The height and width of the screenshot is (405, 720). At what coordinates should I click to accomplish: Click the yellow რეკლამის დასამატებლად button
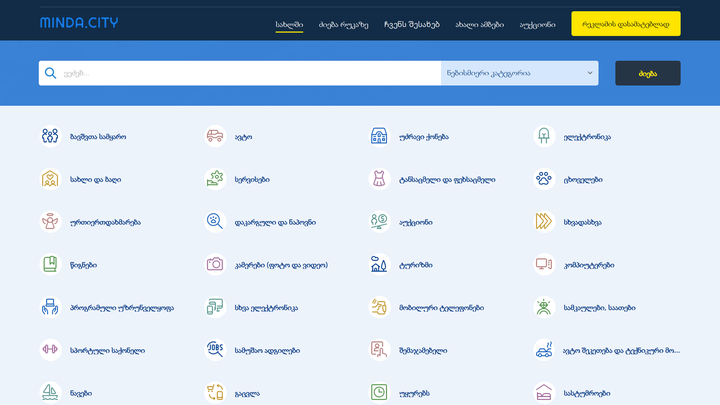626,24
